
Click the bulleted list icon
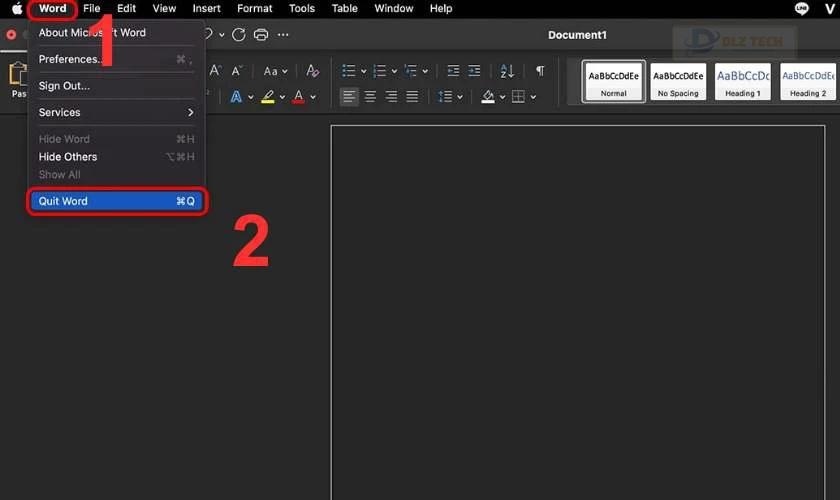click(x=349, y=71)
